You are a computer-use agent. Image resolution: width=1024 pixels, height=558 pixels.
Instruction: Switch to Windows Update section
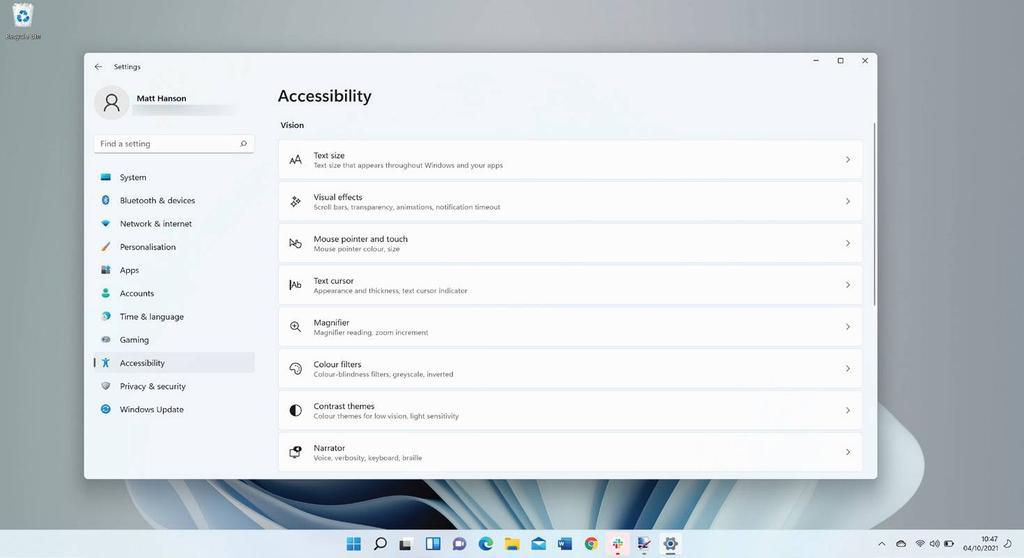coord(174,409)
